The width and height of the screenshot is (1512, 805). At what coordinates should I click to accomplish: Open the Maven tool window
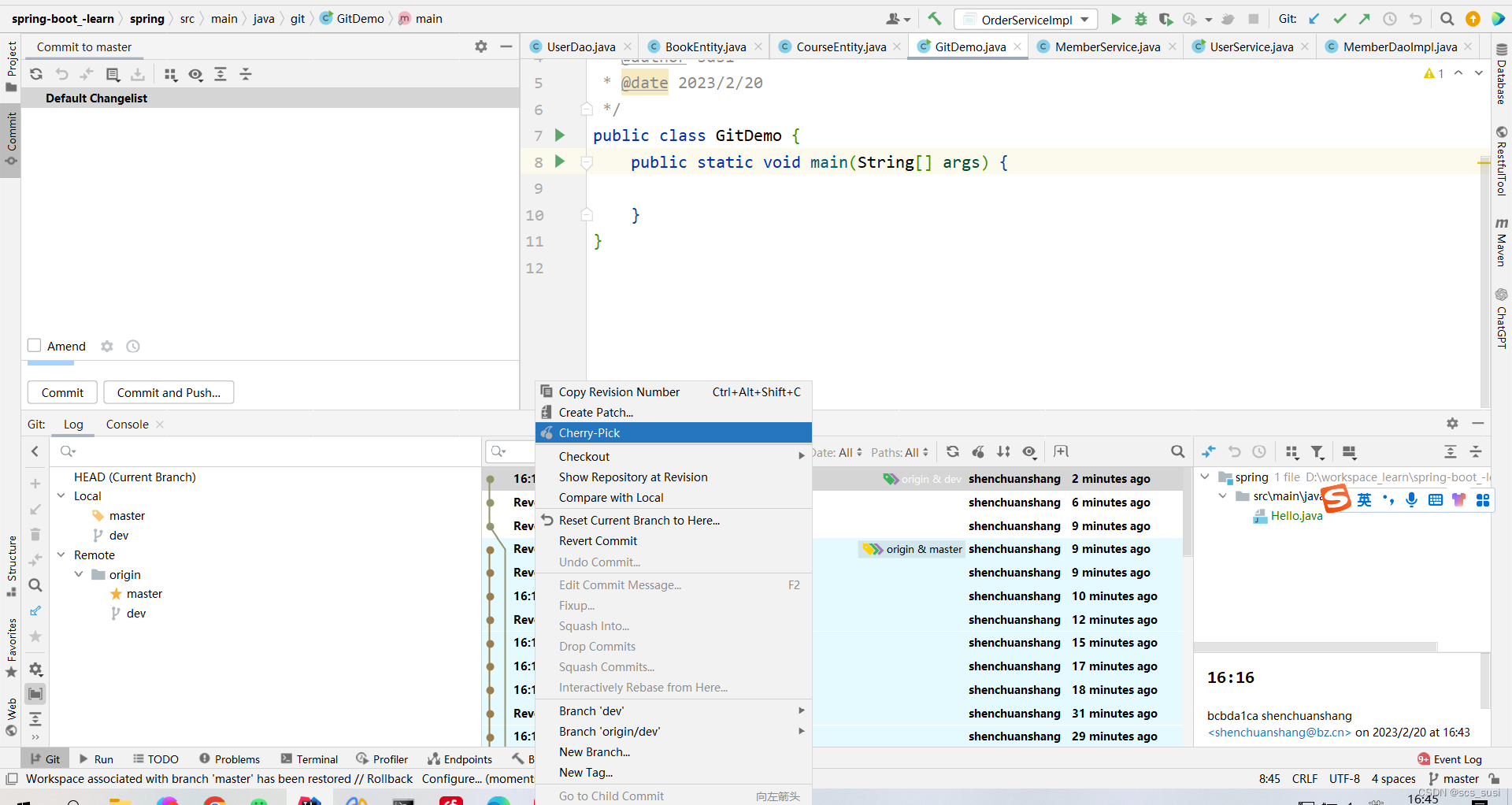[x=1502, y=242]
